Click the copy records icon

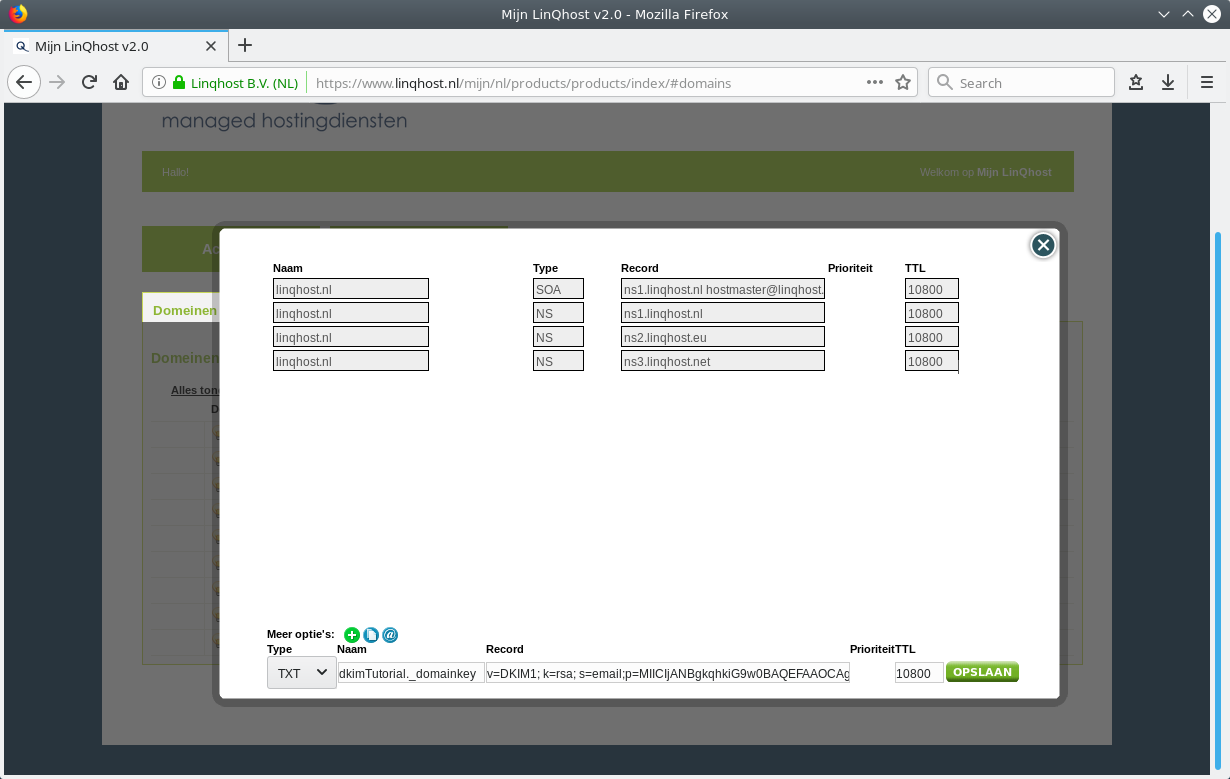[x=371, y=635]
